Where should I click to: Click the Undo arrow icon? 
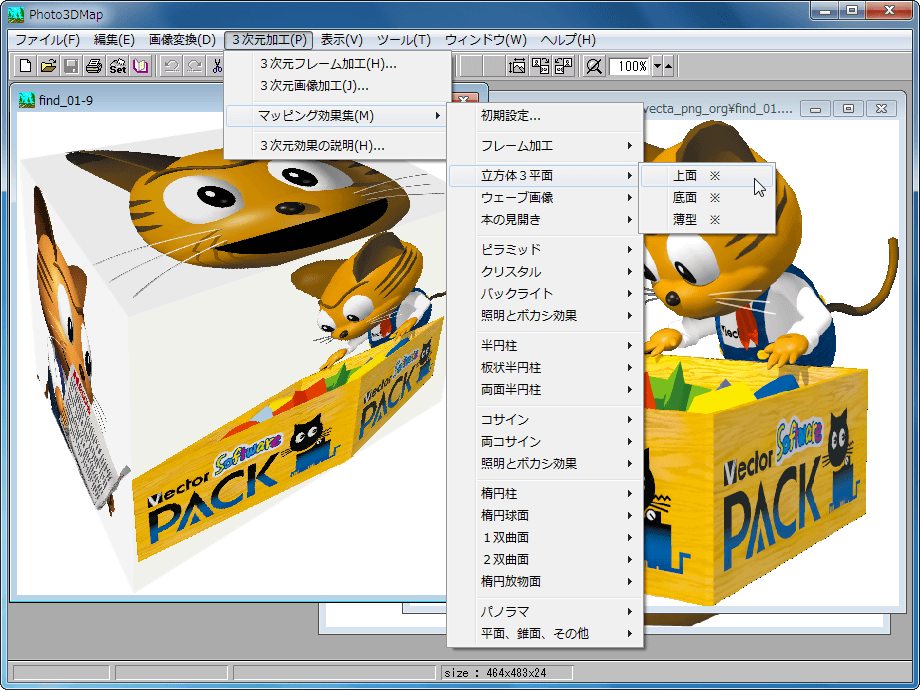coord(171,66)
